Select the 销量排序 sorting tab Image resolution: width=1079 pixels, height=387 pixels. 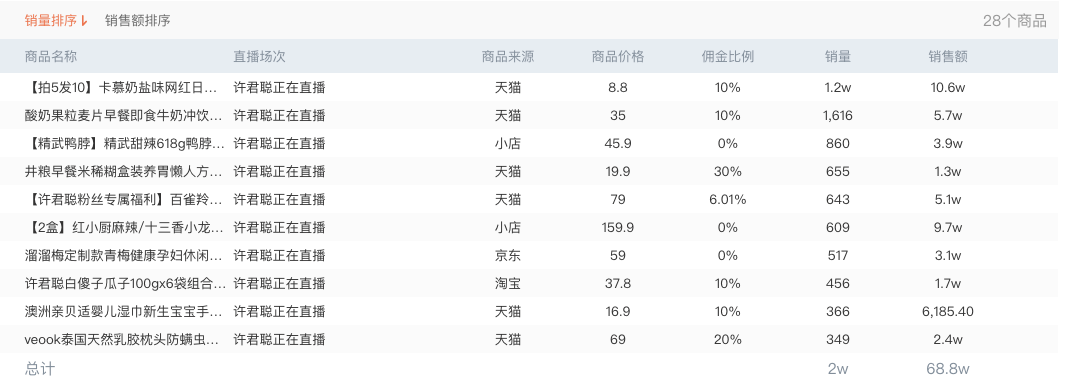[x=51, y=21]
